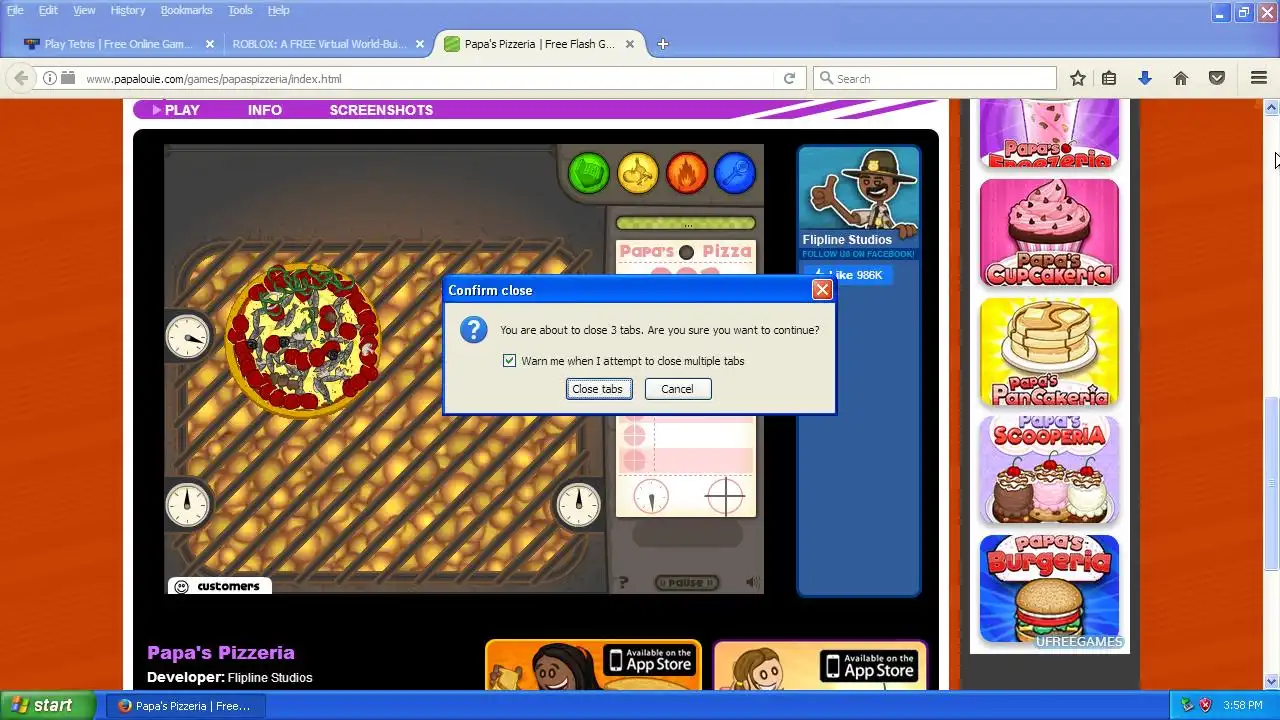1280x720 pixels.
Task: Click the site information icon in address bar
Action: click(49, 78)
